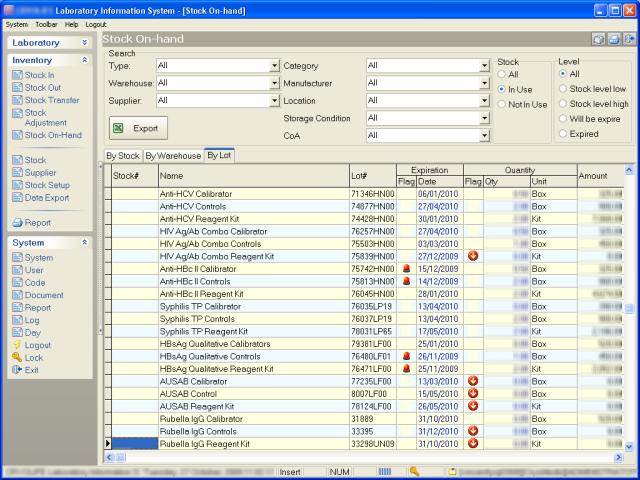Select the Stock 'Not In Use' radio button
The width and height of the screenshot is (640, 480).
click(502, 104)
